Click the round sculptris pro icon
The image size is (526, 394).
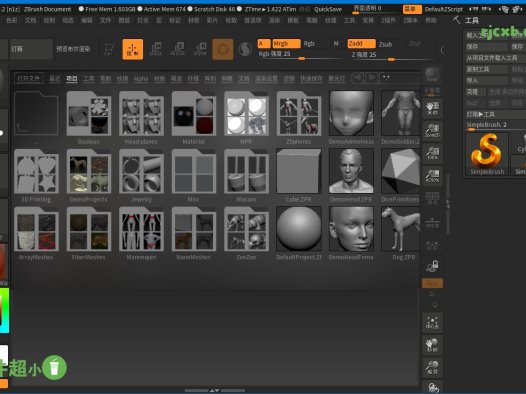click(245, 49)
